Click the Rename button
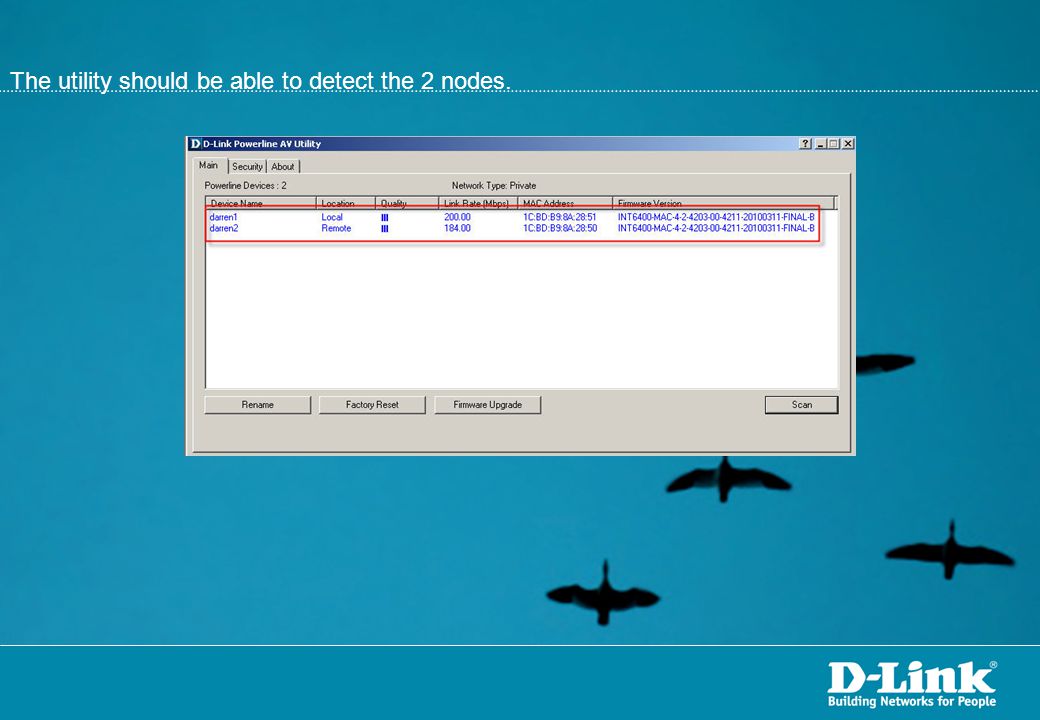This screenshot has height=720, width=1040. click(x=257, y=404)
